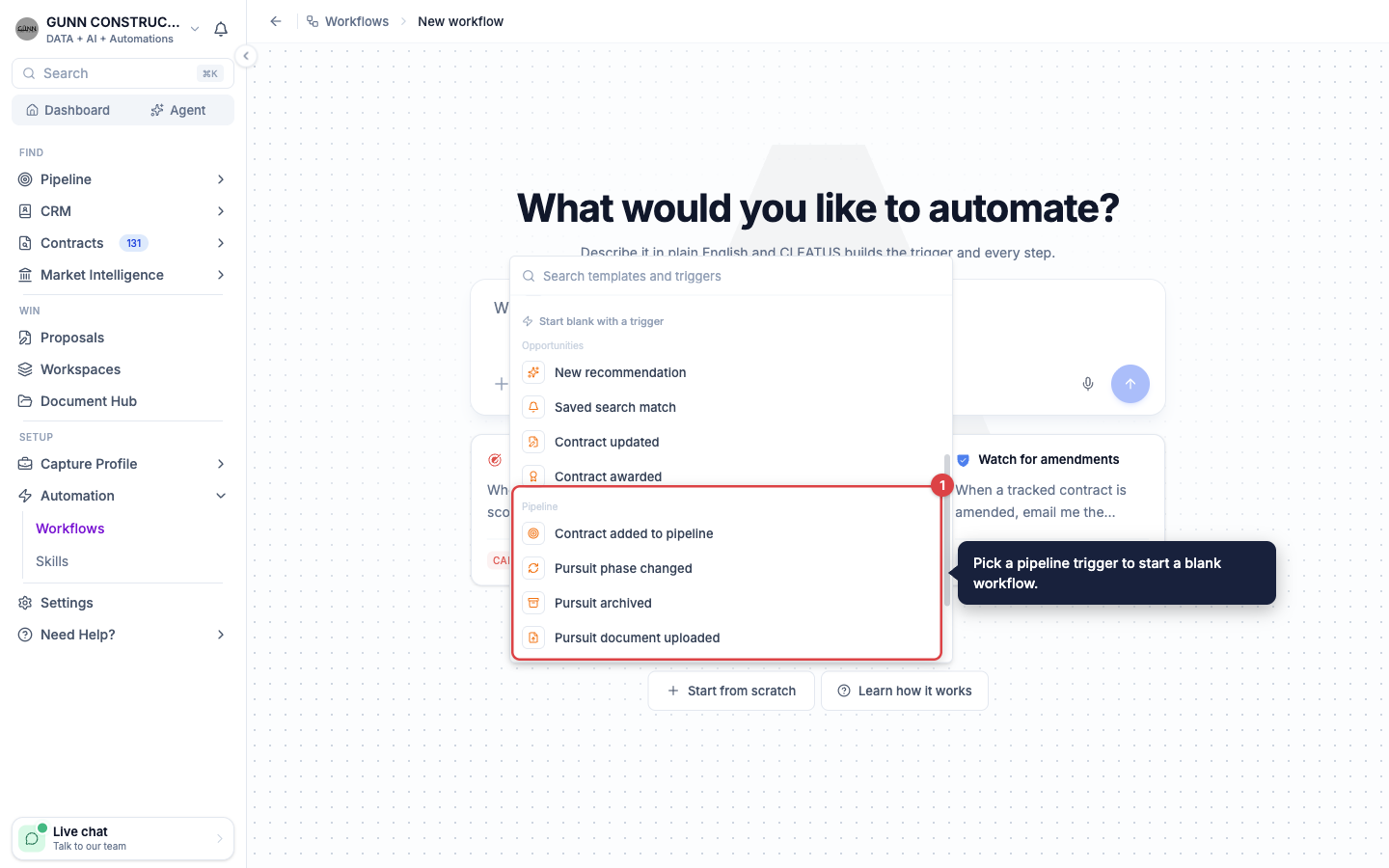Click the Workflows breadcrumb icon
The height and width of the screenshot is (868, 1389).
313,21
